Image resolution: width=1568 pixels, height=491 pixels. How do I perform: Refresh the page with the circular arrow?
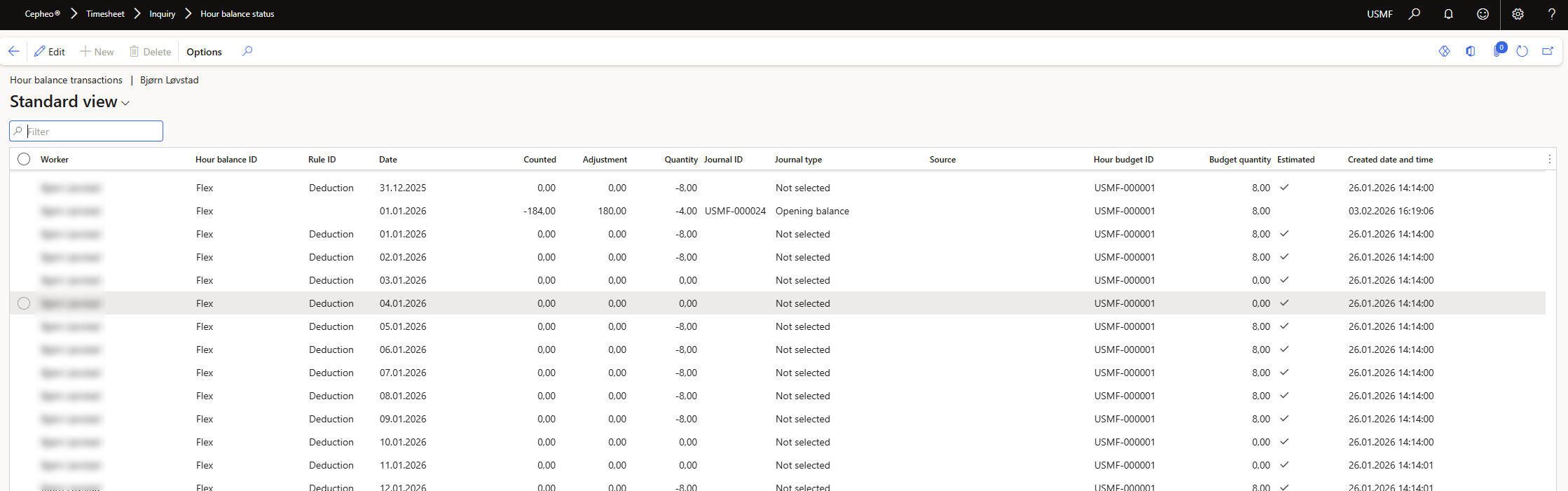tap(1522, 51)
